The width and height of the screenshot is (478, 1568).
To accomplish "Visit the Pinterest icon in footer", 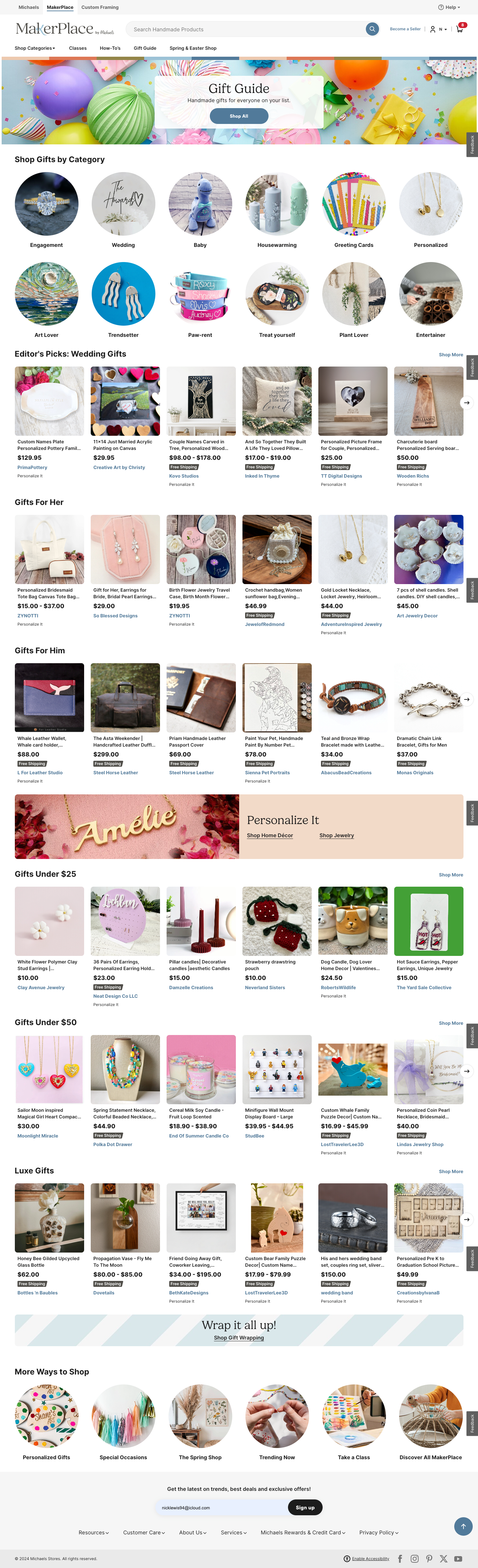I will click(x=429, y=1558).
